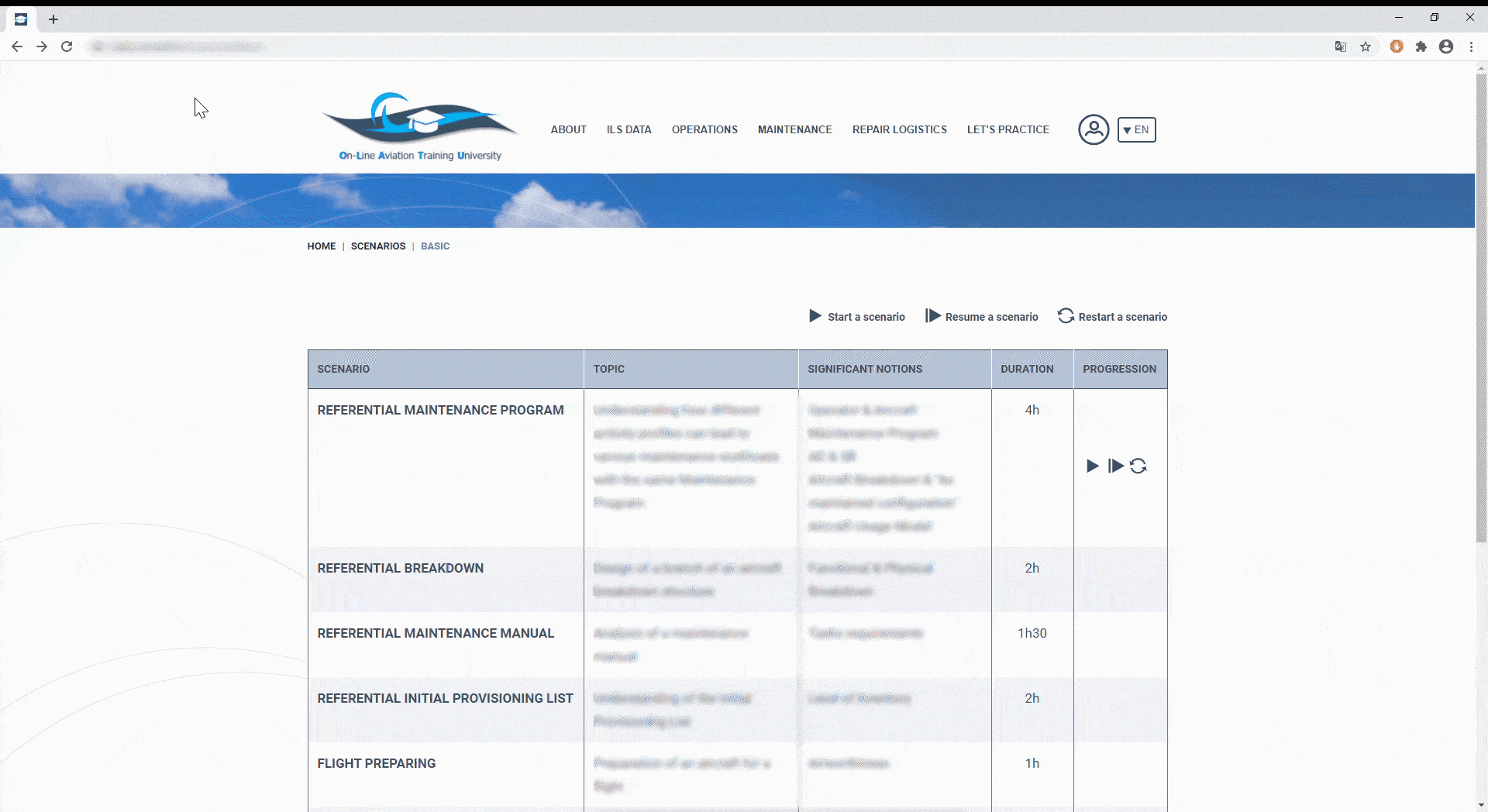
Task: Open the user account profile icon
Action: point(1094,129)
